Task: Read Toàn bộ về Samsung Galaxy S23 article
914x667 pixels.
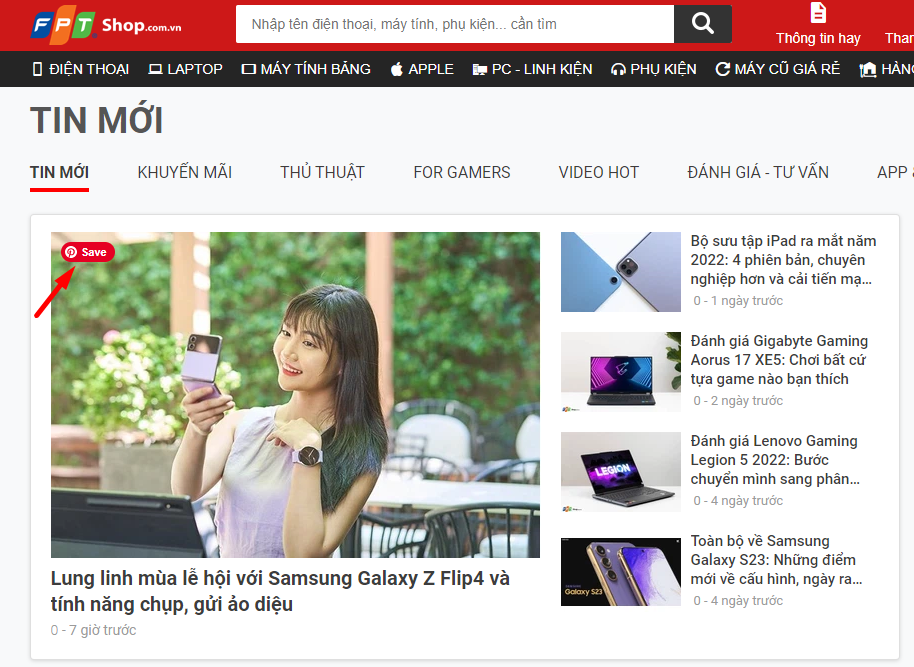Action: click(776, 560)
